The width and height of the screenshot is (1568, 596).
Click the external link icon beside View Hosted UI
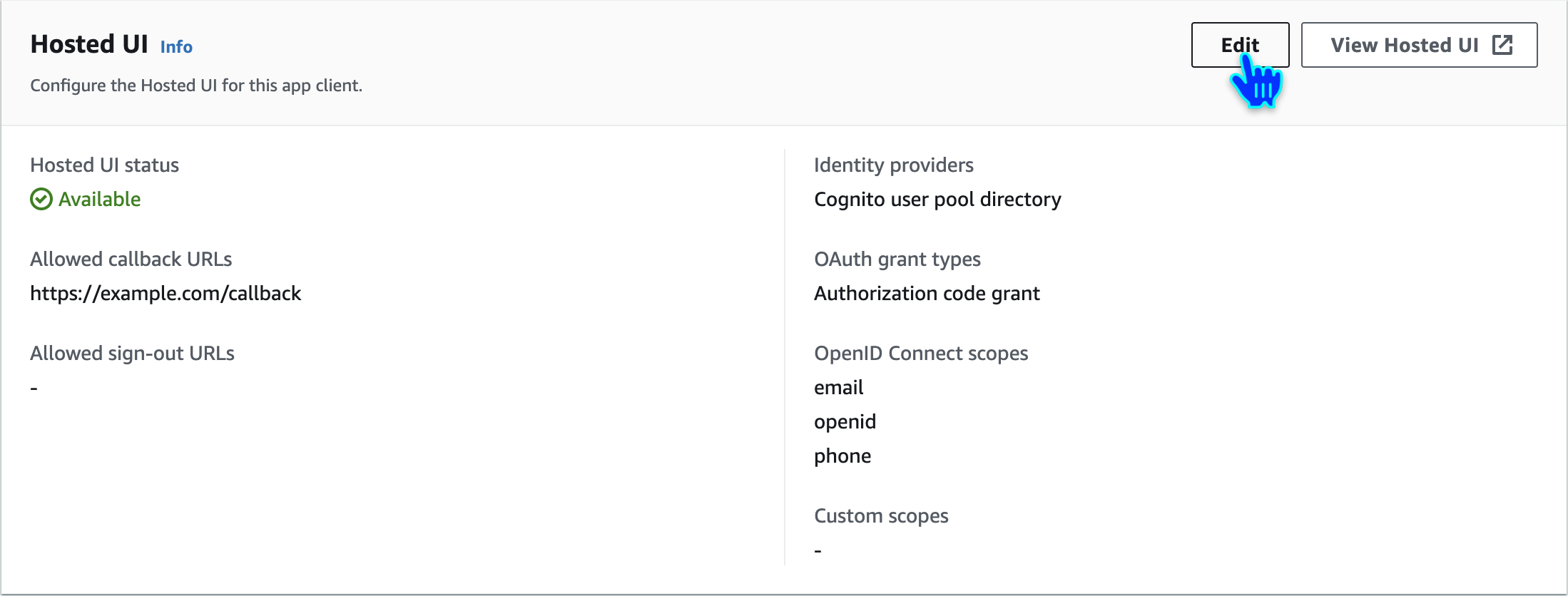[1502, 45]
